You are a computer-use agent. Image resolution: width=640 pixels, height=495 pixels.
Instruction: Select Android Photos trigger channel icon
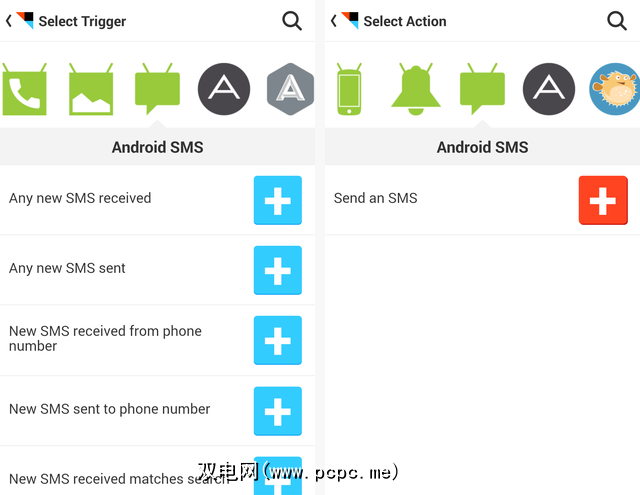click(91, 89)
